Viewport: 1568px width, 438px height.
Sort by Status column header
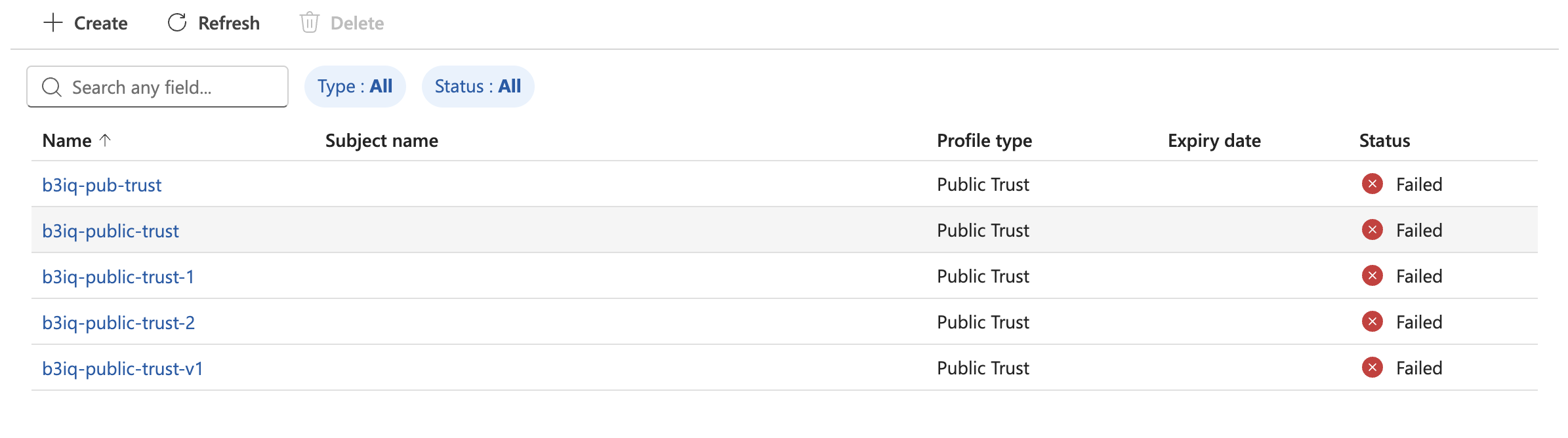(x=1384, y=140)
